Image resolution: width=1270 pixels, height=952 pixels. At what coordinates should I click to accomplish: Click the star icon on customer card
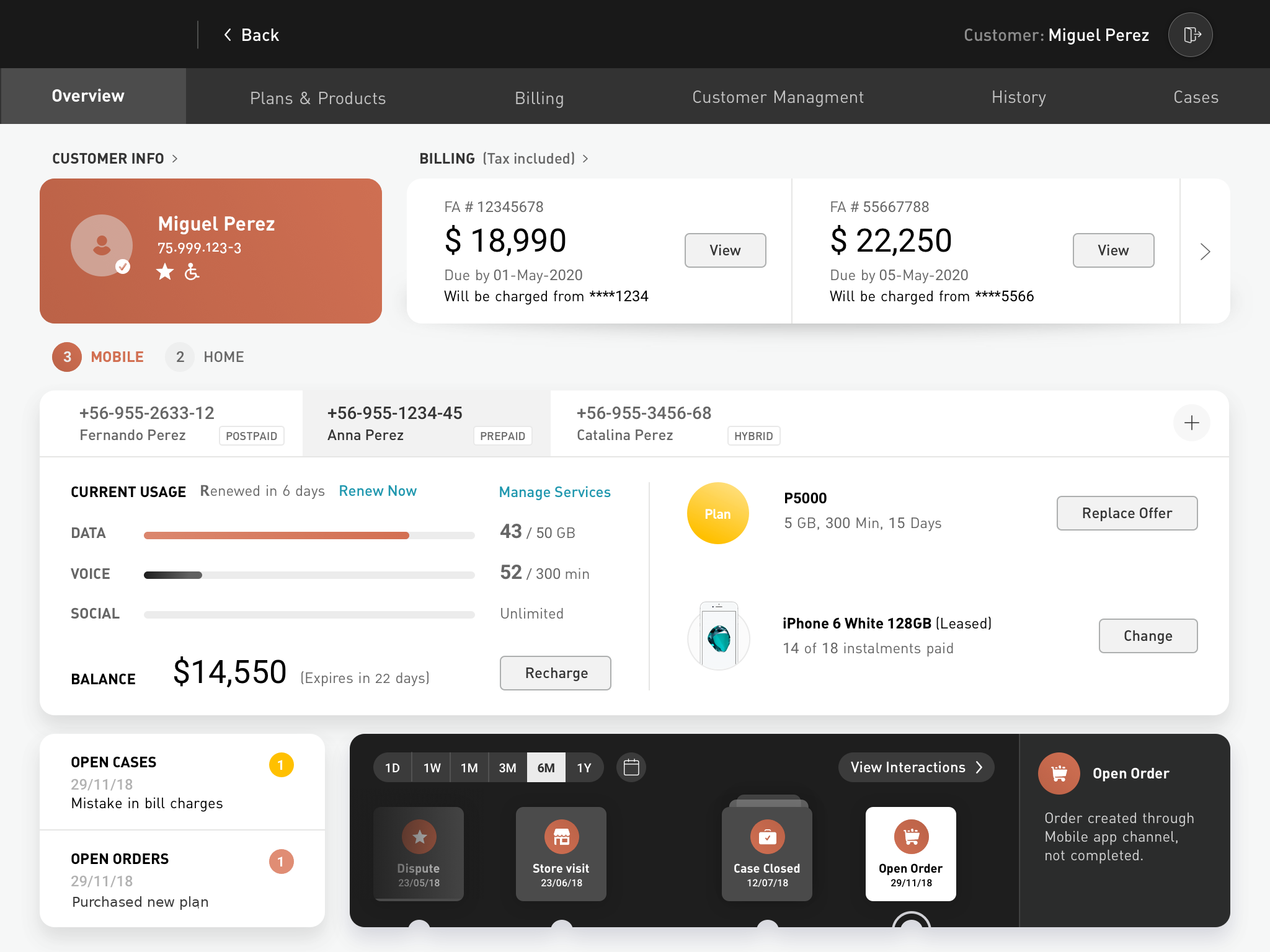click(165, 271)
